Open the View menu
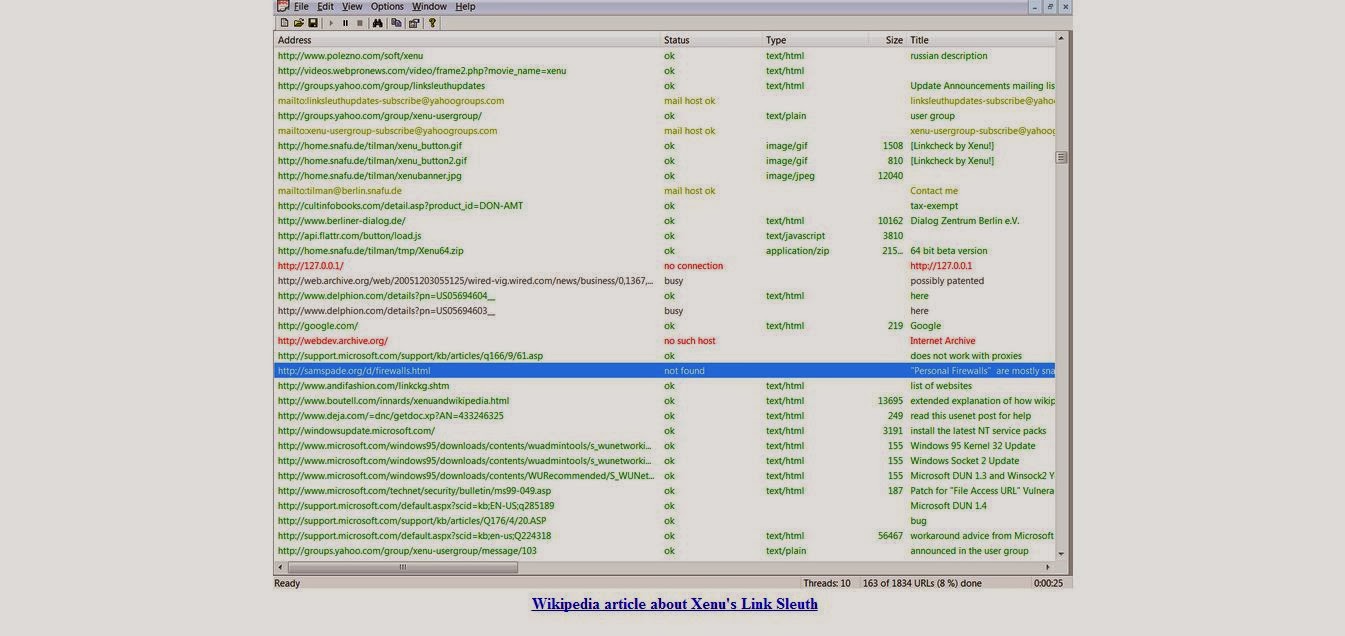This screenshot has width=1345, height=636. 352,6
